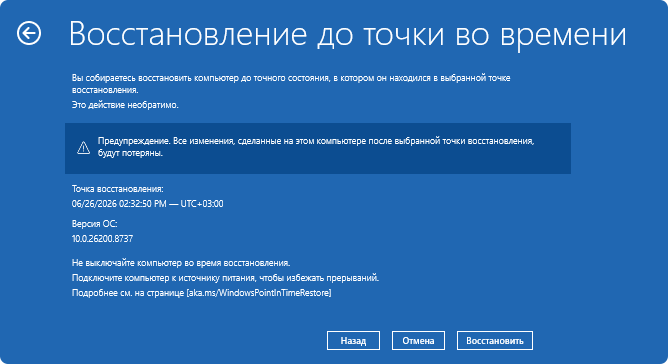The width and height of the screenshot is (668, 364).
Task: Click the text "Это действие необратимо."
Action: click(125, 105)
